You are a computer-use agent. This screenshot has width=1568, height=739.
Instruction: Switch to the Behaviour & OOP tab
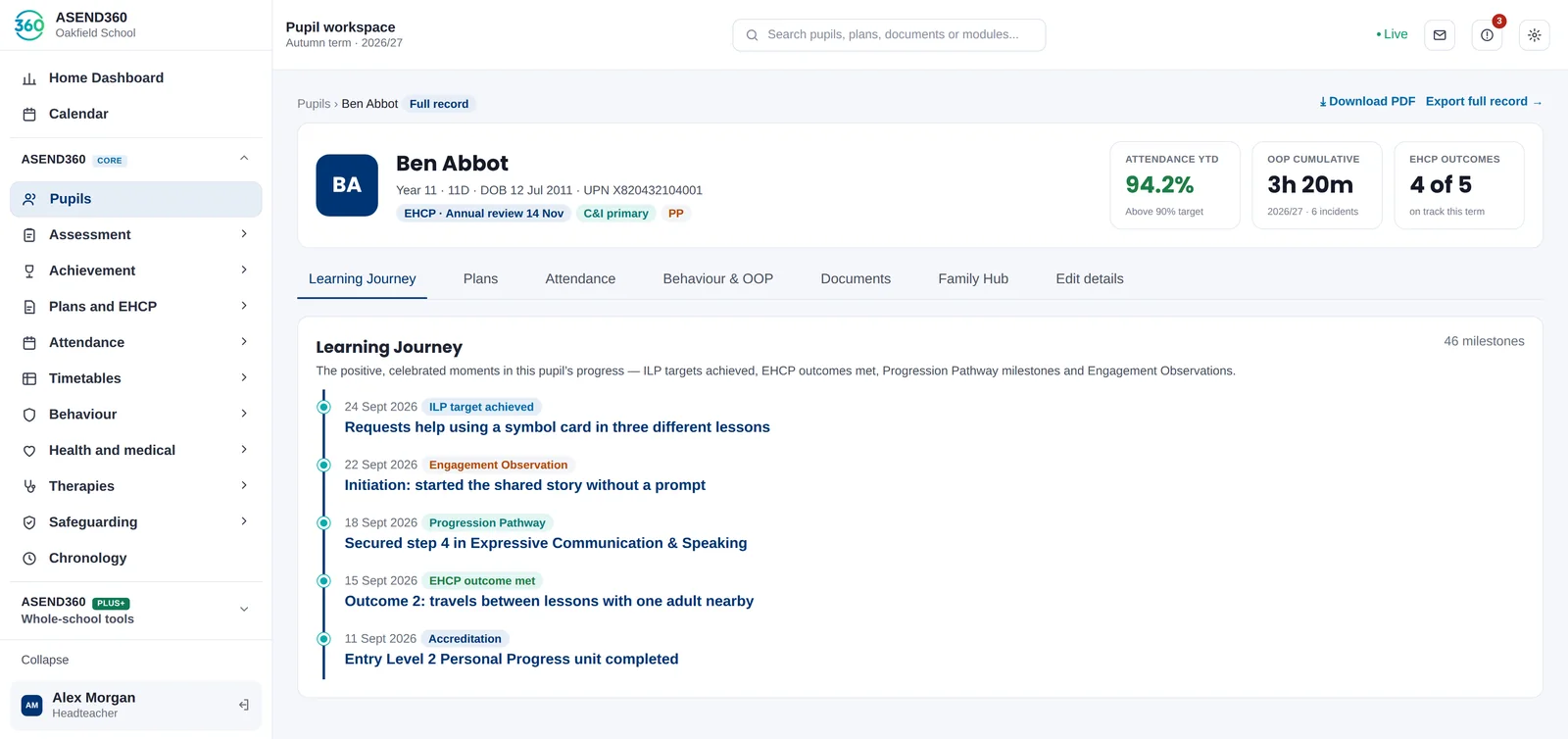[x=718, y=279]
